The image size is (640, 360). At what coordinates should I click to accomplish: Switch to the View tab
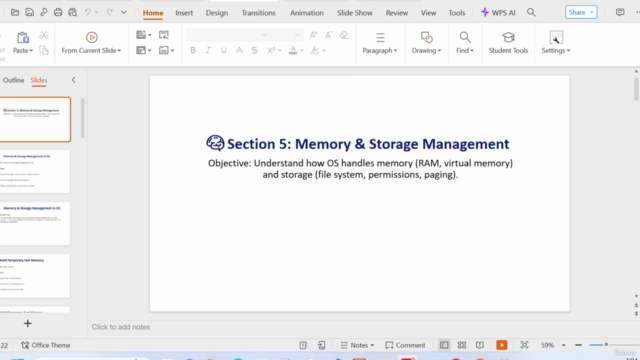(x=429, y=13)
